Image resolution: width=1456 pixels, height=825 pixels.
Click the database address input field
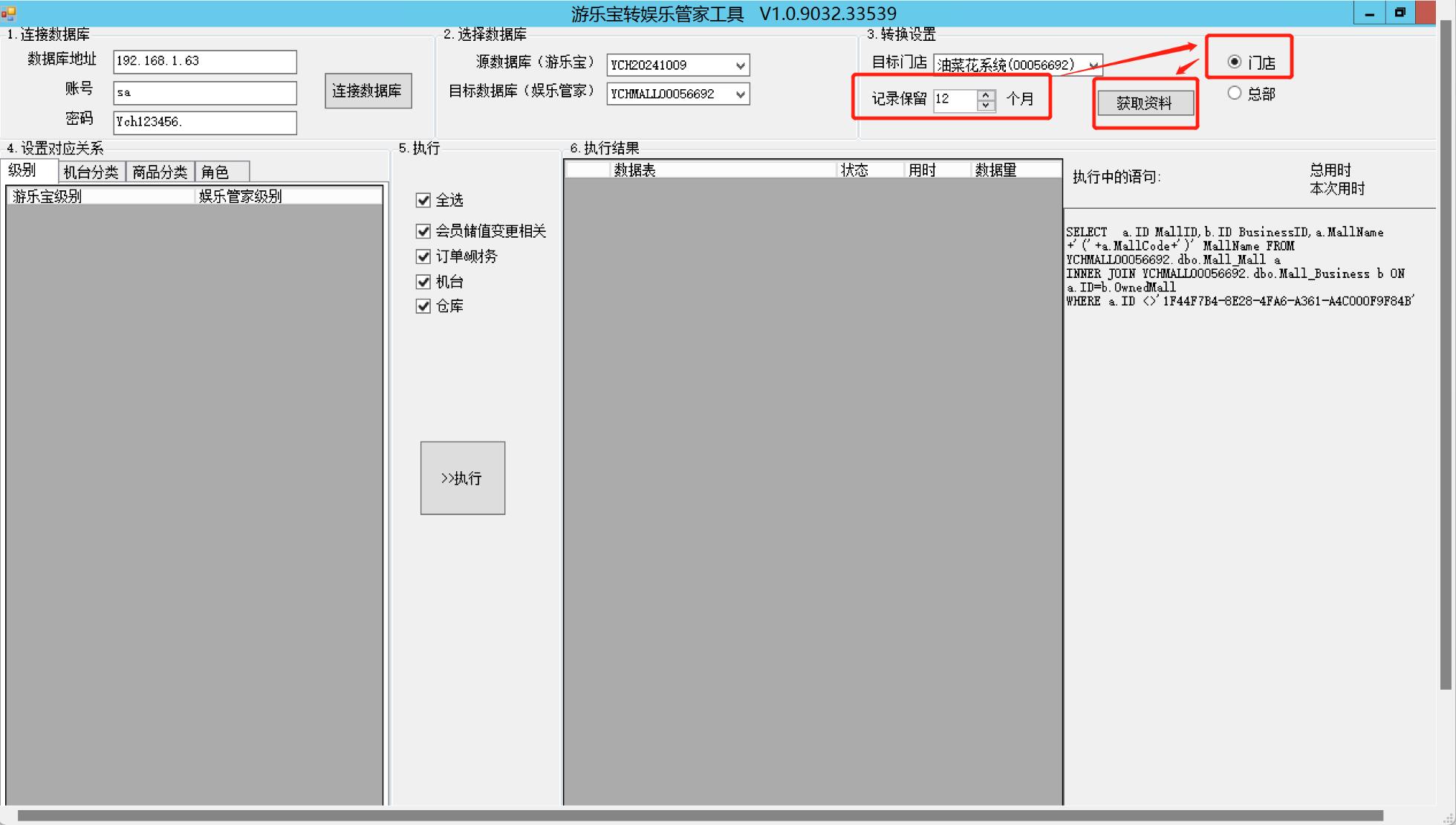click(204, 62)
